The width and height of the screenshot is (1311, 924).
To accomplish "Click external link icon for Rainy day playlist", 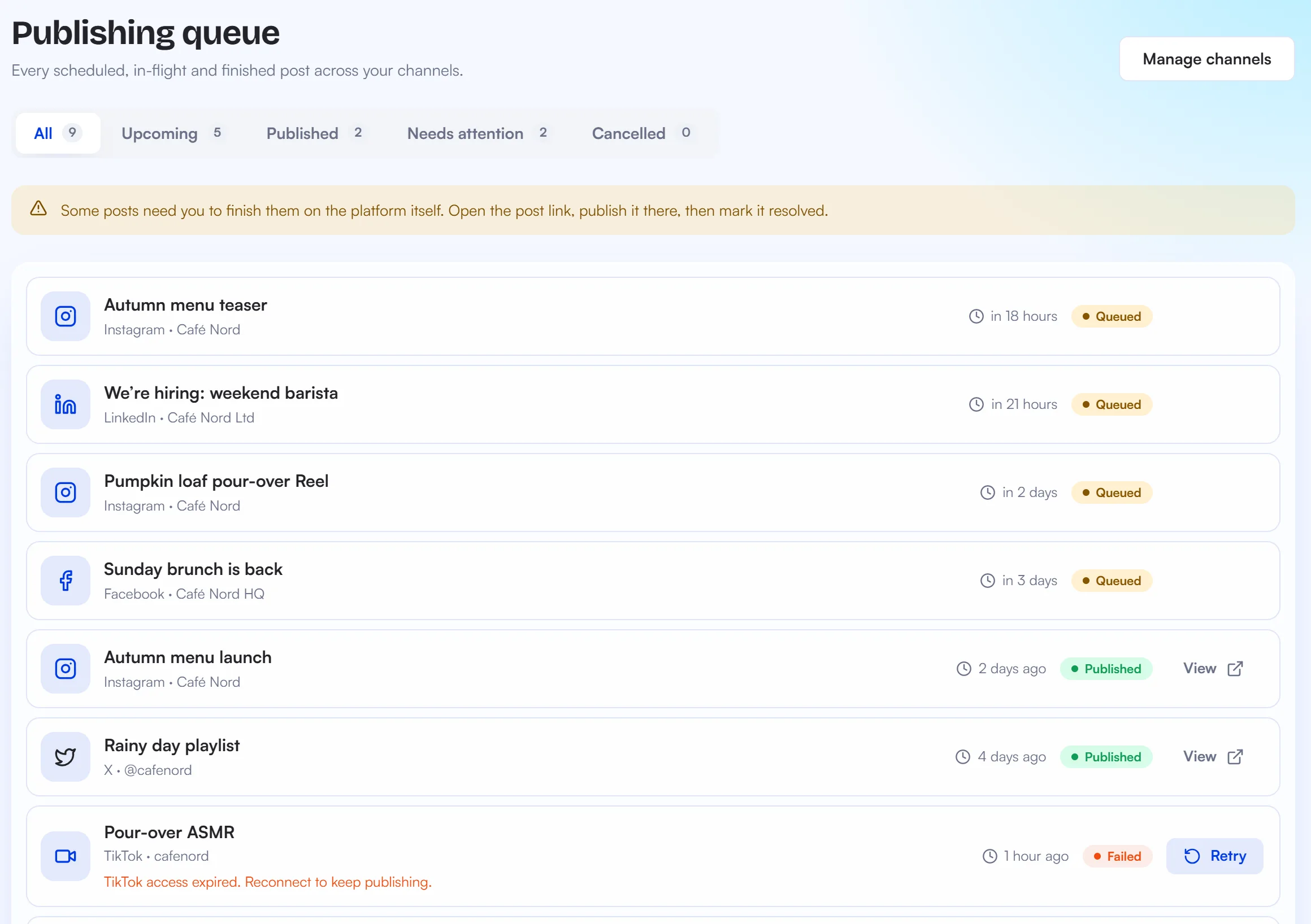I will click(x=1235, y=756).
